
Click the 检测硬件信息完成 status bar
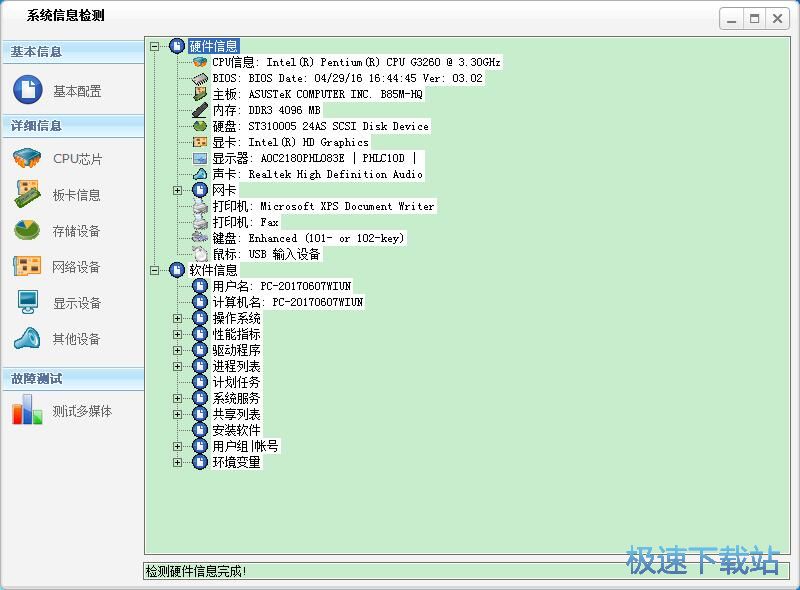pyautogui.click(x=465, y=571)
